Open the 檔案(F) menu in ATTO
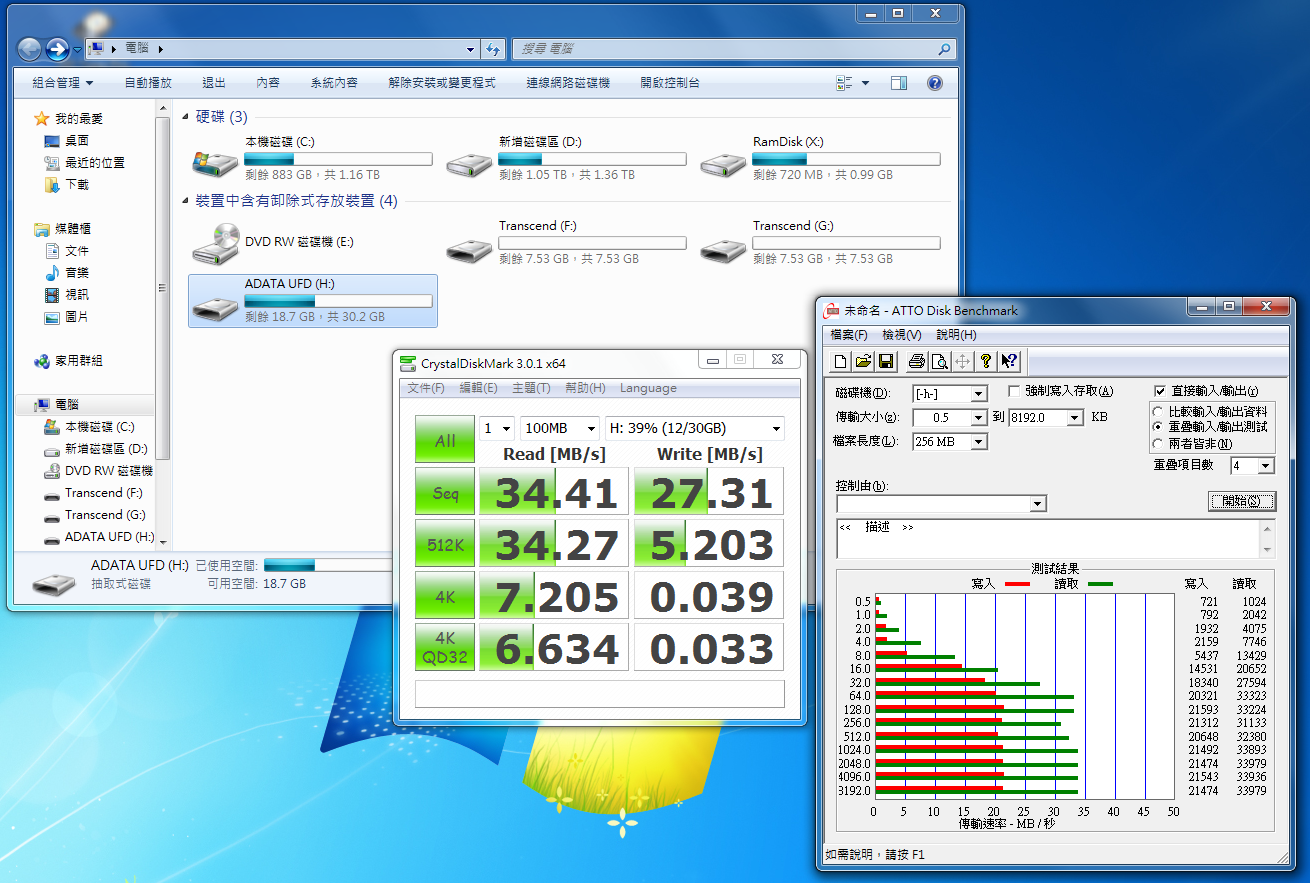Viewport: 1310px width, 883px height. [x=849, y=335]
